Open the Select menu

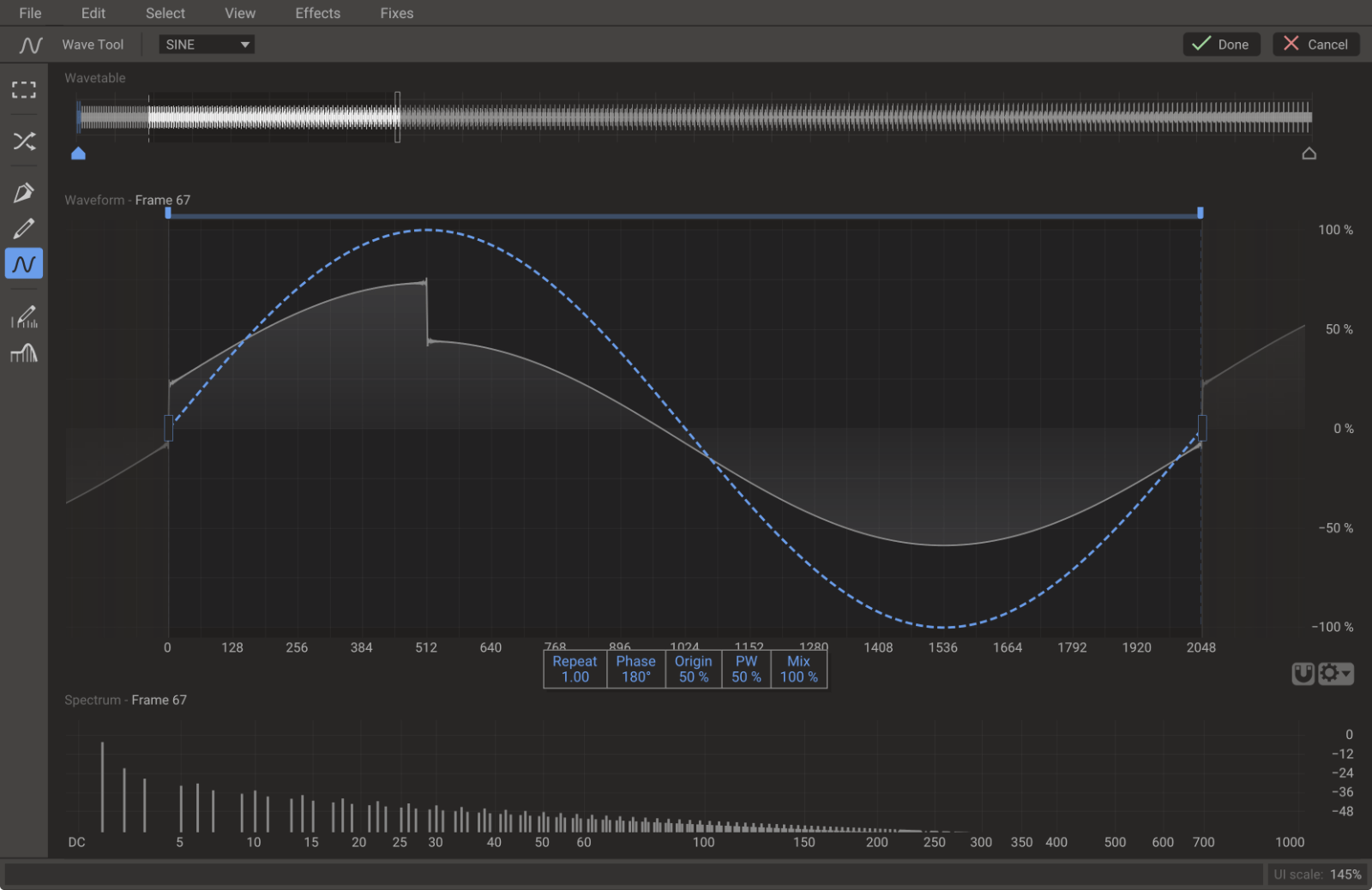point(165,13)
